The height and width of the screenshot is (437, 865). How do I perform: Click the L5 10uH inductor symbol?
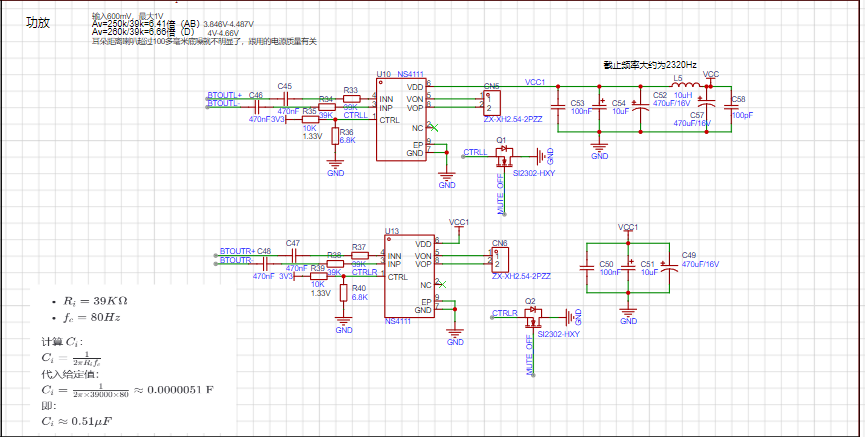(x=686, y=85)
